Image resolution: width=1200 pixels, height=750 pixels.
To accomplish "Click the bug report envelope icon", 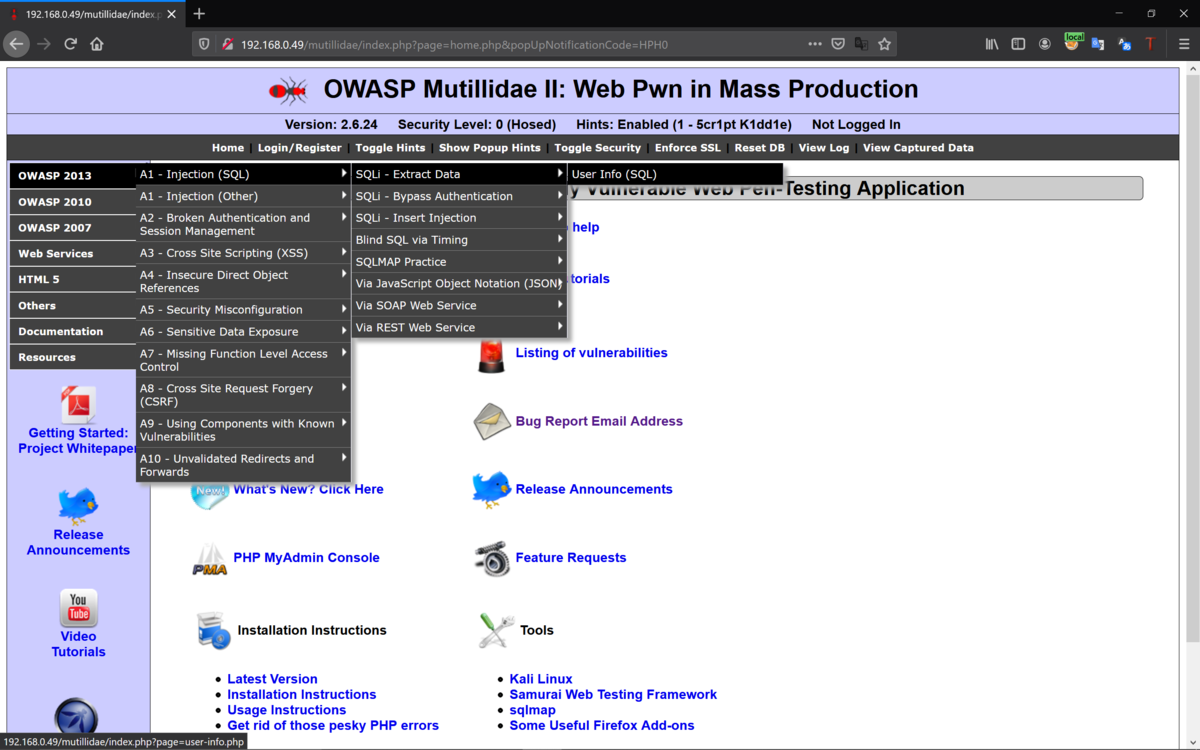I will pos(492,422).
